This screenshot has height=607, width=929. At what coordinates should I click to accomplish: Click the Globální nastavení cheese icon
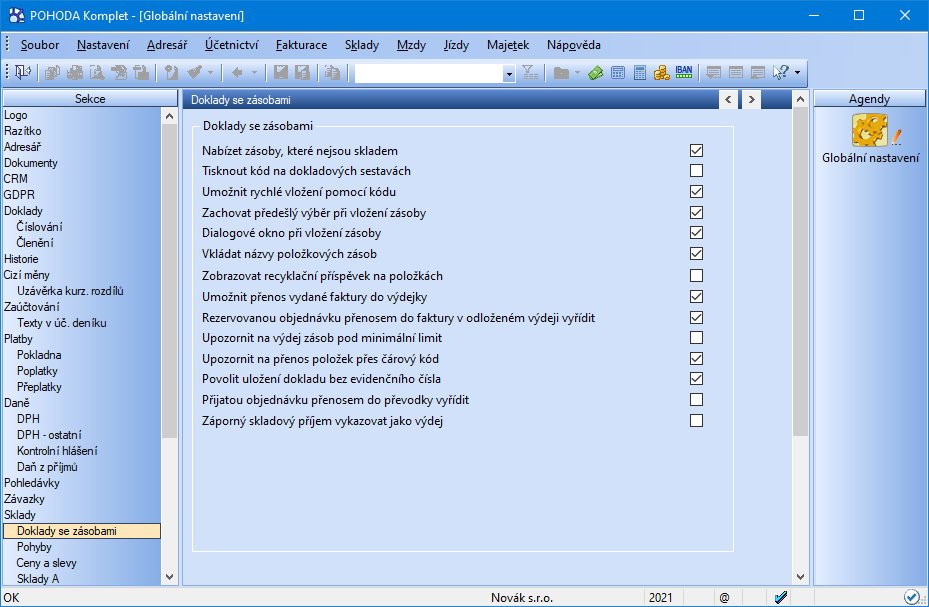tap(870, 130)
